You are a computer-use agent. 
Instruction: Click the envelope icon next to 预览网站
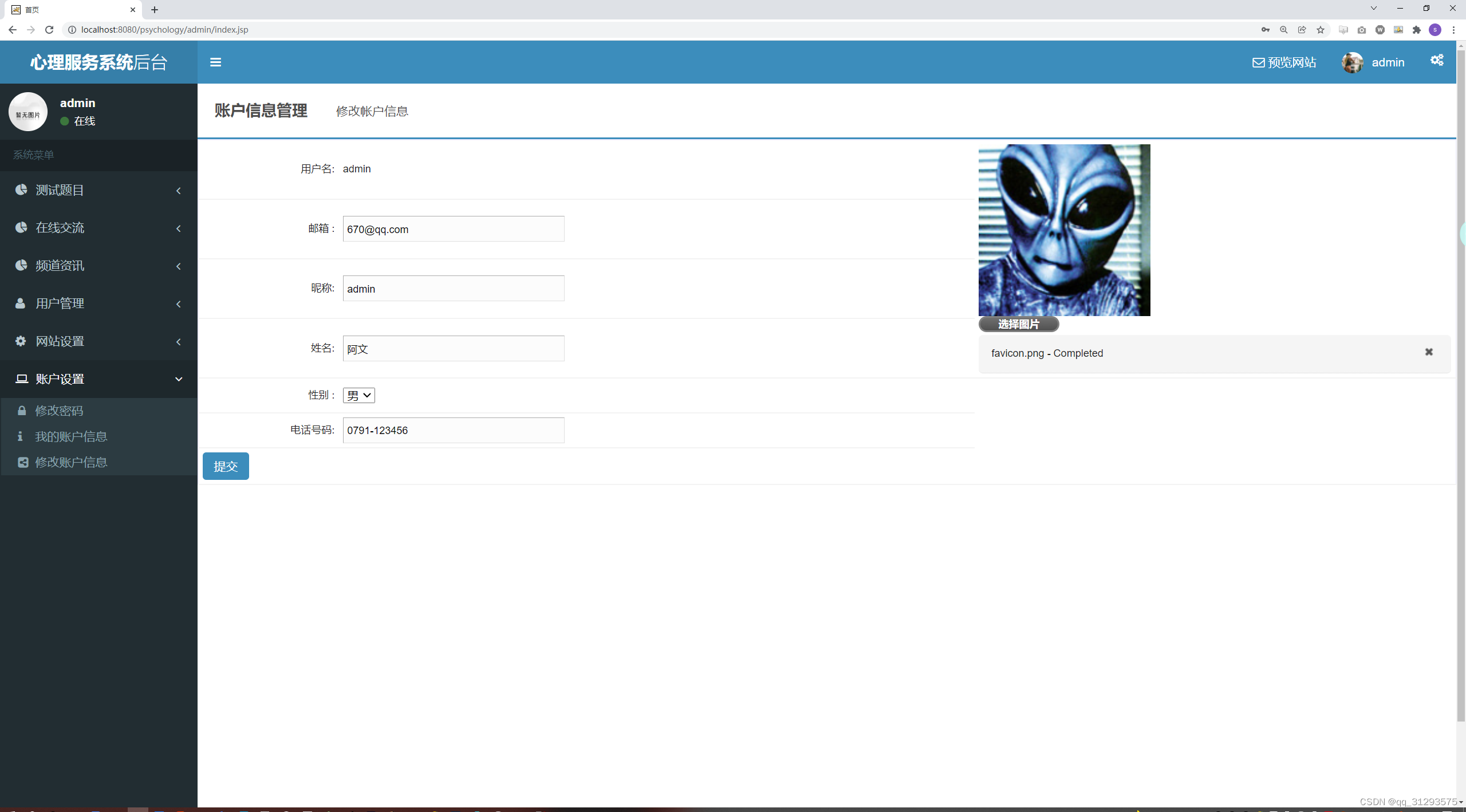(x=1258, y=62)
